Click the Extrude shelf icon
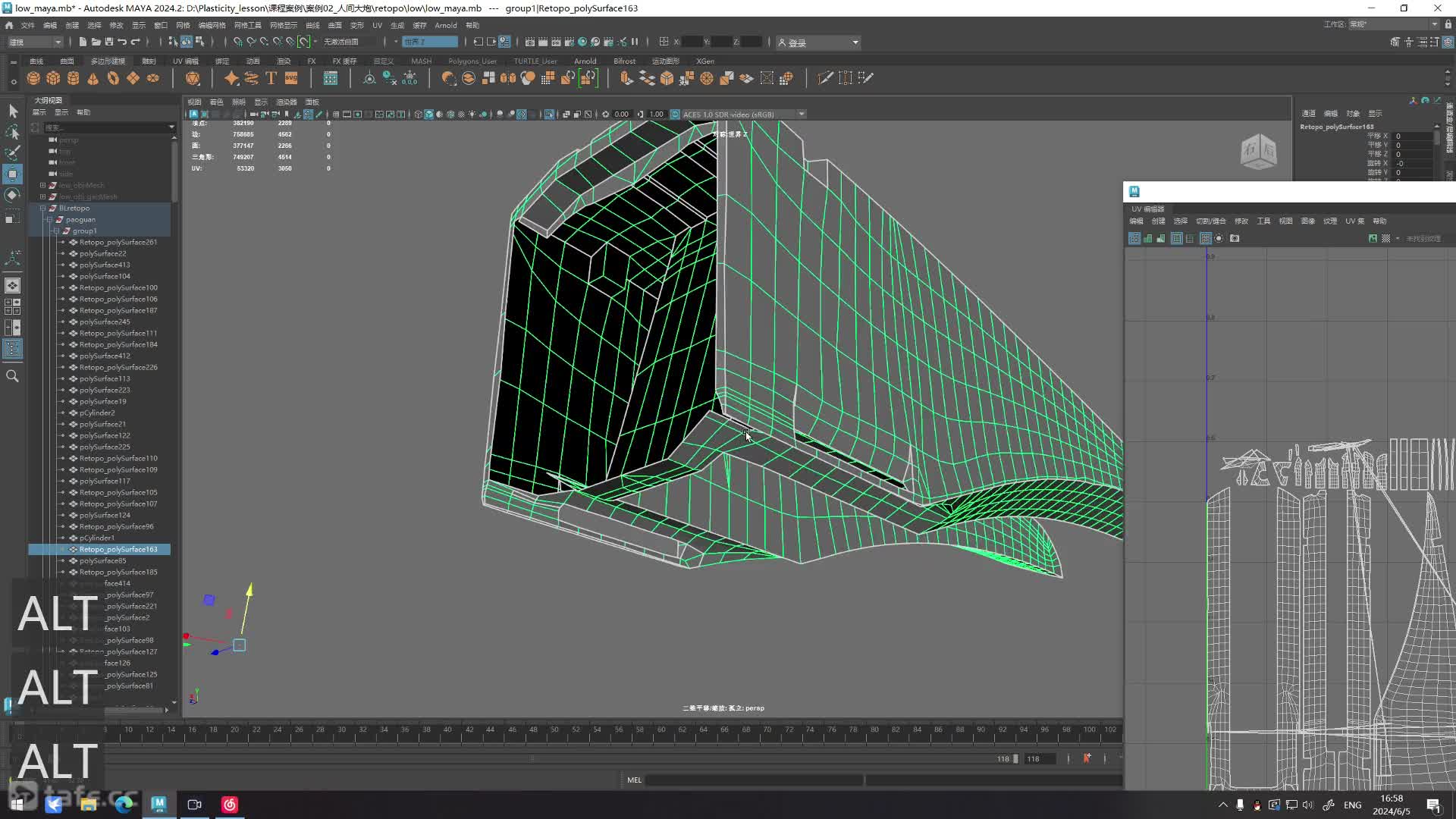This screenshot has width=1456, height=819. [x=626, y=78]
